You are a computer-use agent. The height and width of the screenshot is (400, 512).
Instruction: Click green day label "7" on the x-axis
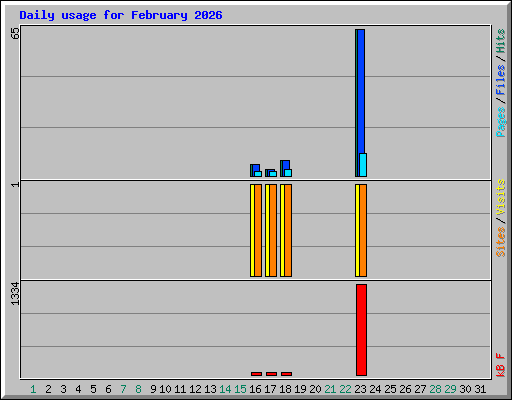pos(123,389)
